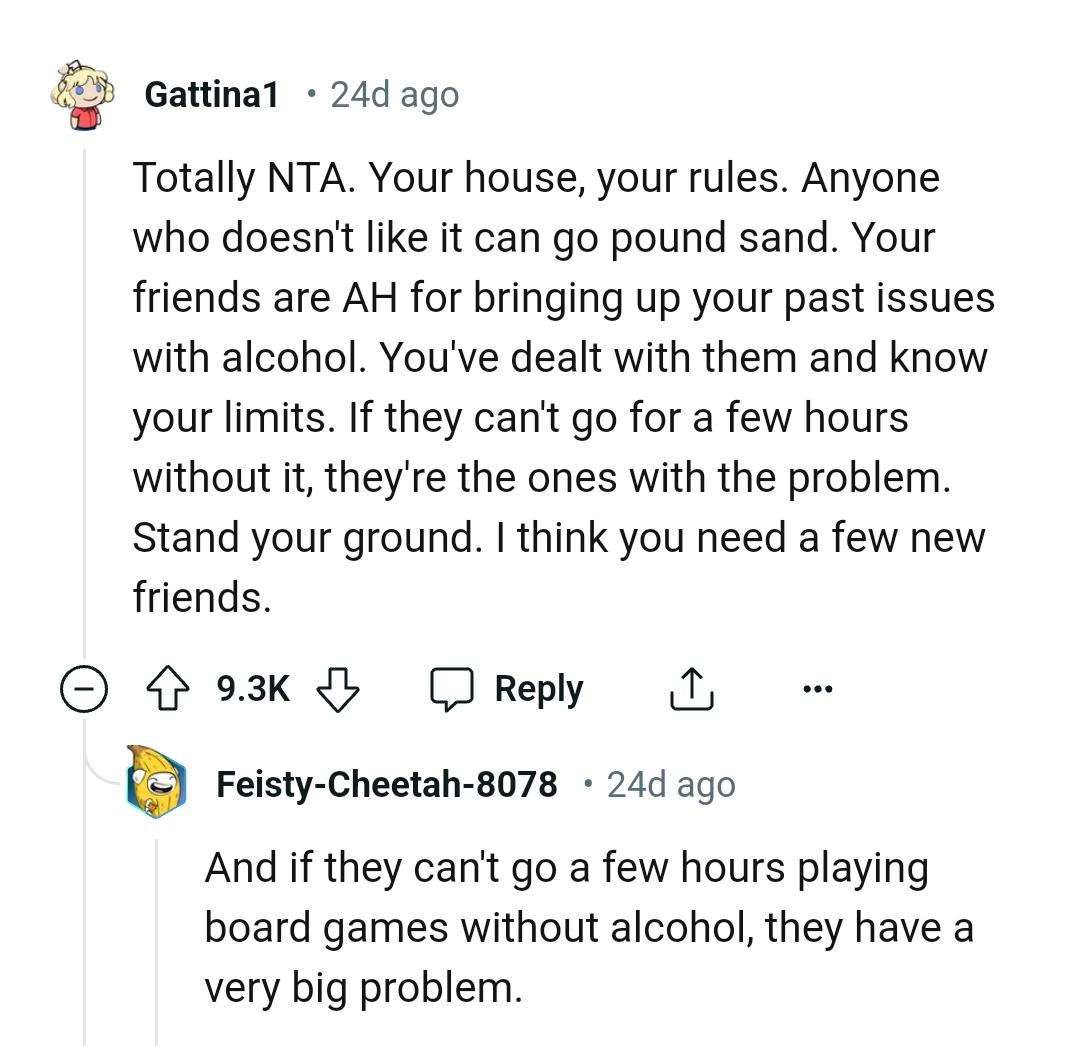Screen dimensions: 1079x1046
Task: Click Feisty-Cheetah-8078's banana avatar
Action: [157, 785]
